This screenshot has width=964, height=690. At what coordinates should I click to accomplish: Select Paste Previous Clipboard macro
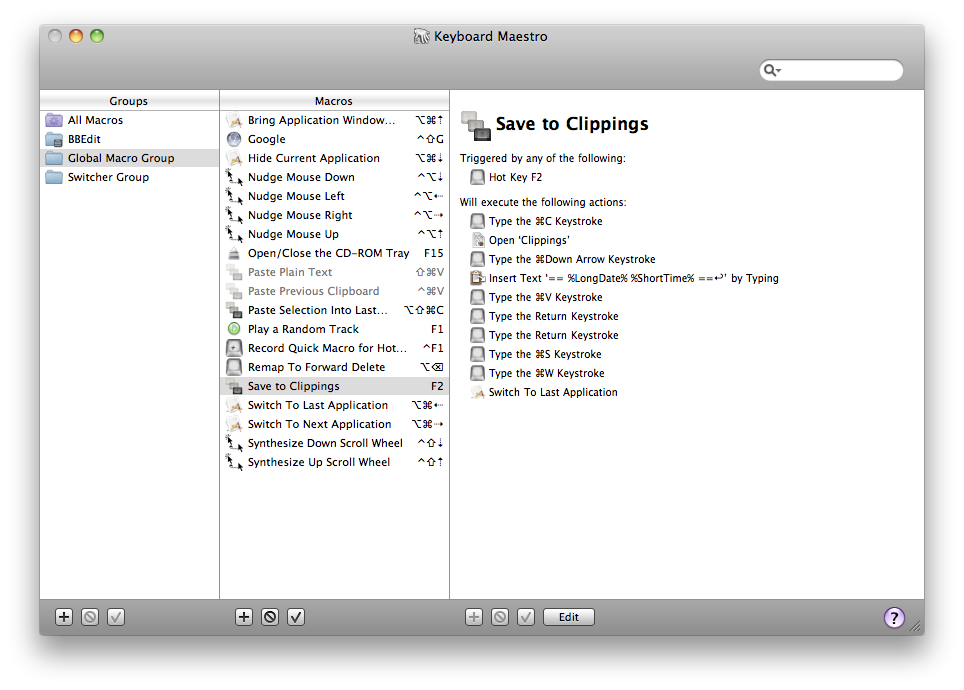coord(334,291)
